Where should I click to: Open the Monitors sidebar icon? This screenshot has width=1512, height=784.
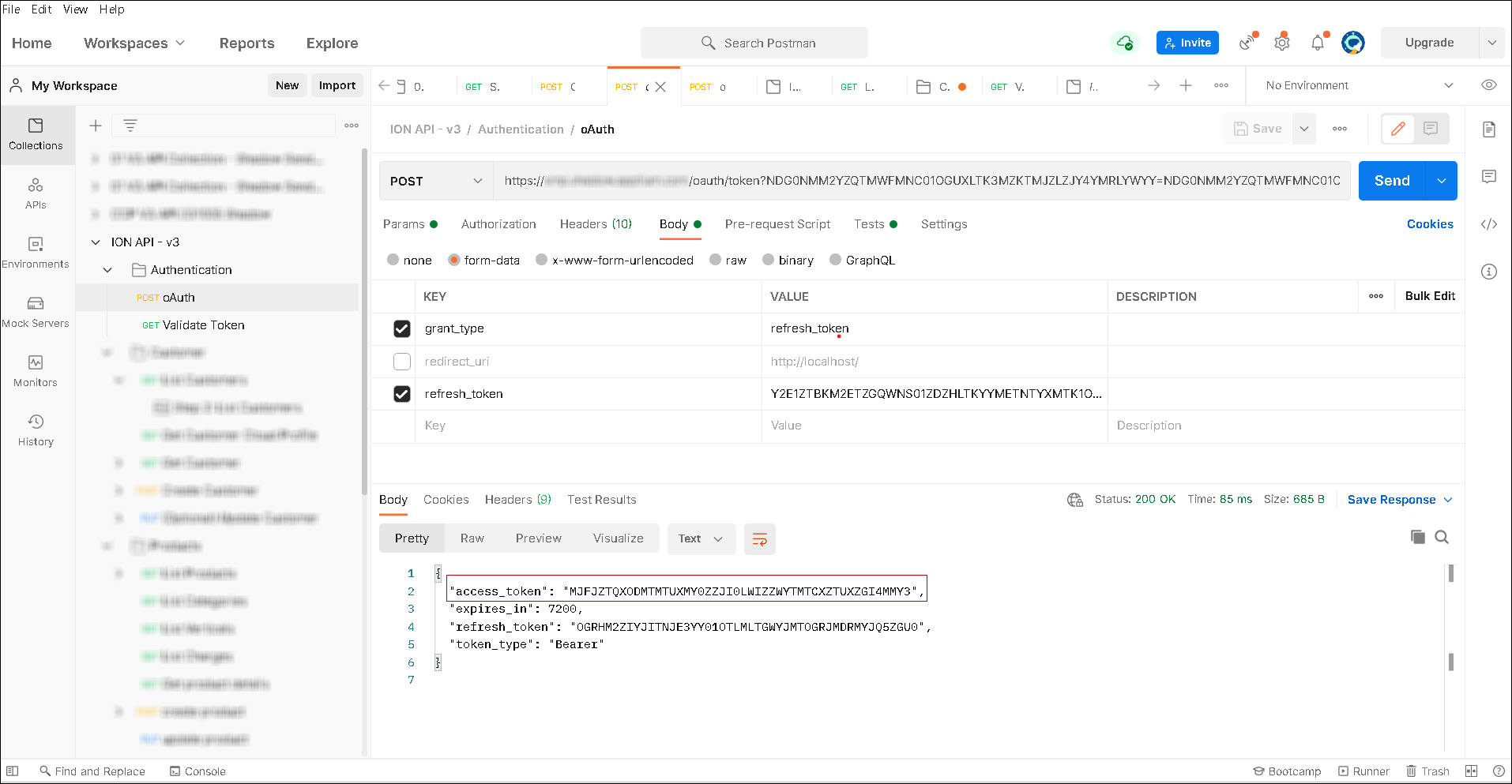(x=36, y=371)
